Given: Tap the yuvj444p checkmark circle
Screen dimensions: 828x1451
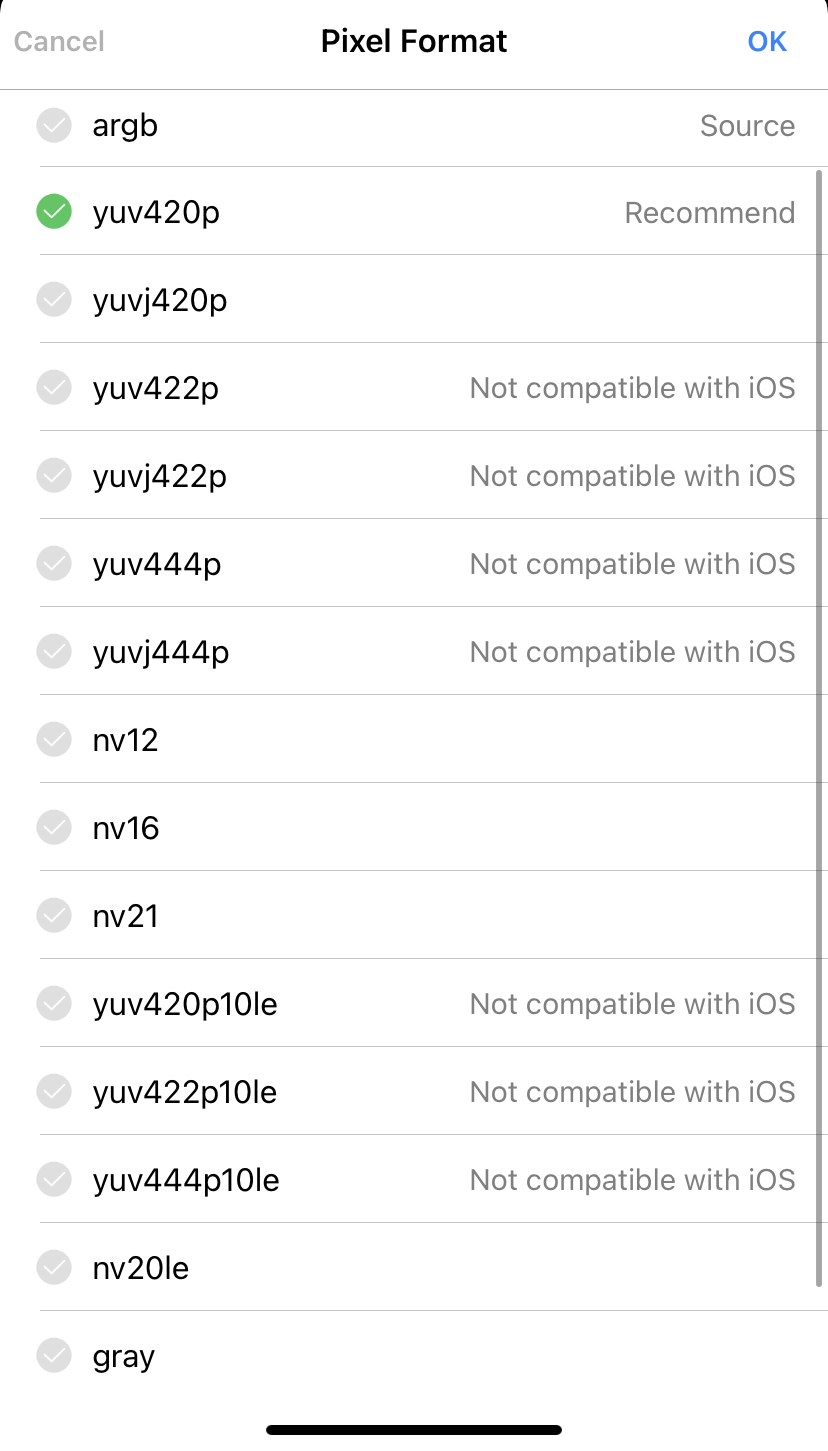Looking at the screenshot, I should tap(54, 652).
